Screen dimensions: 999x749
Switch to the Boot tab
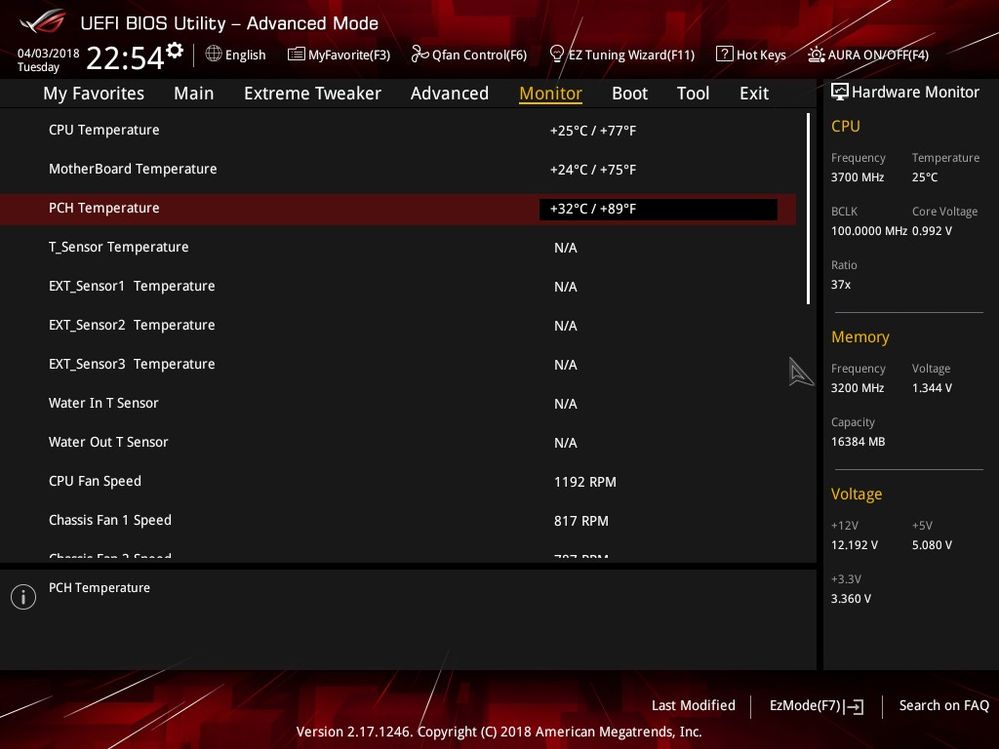pos(629,94)
